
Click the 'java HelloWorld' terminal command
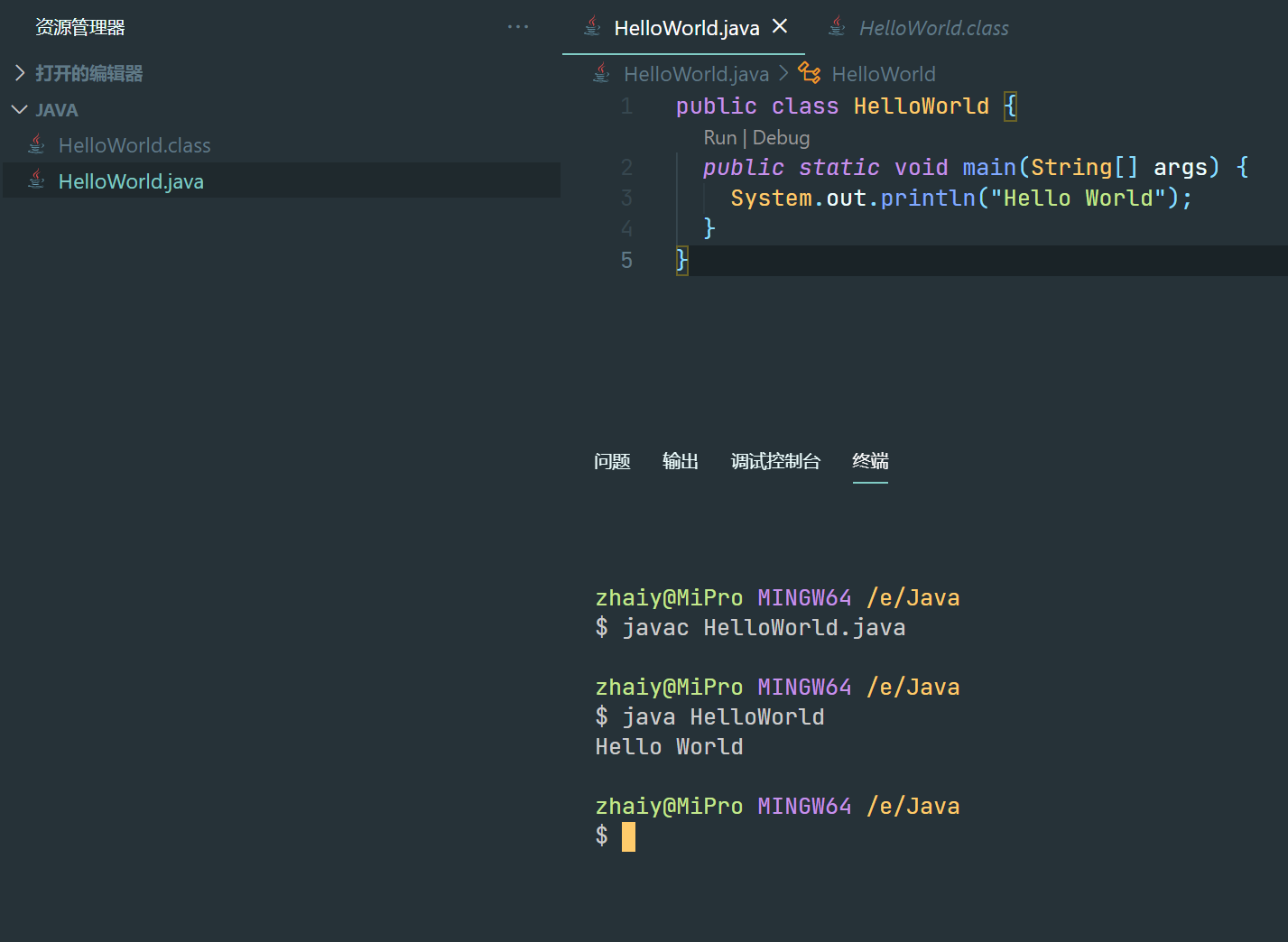click(723, 717)
